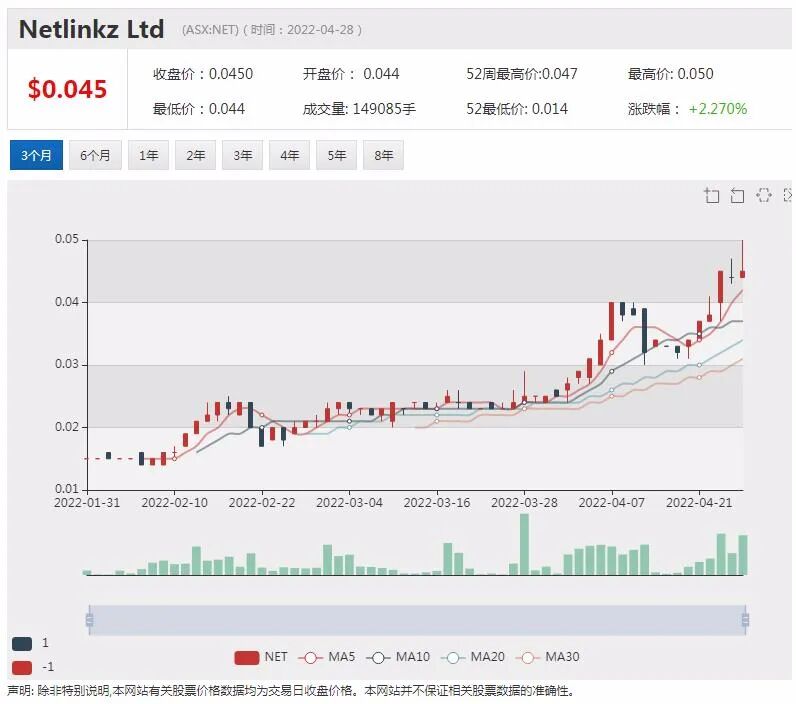The width and height of the screenshot is (796, 704).
Task: Toggle the MA20 line in legend
Action: (473, 657)
